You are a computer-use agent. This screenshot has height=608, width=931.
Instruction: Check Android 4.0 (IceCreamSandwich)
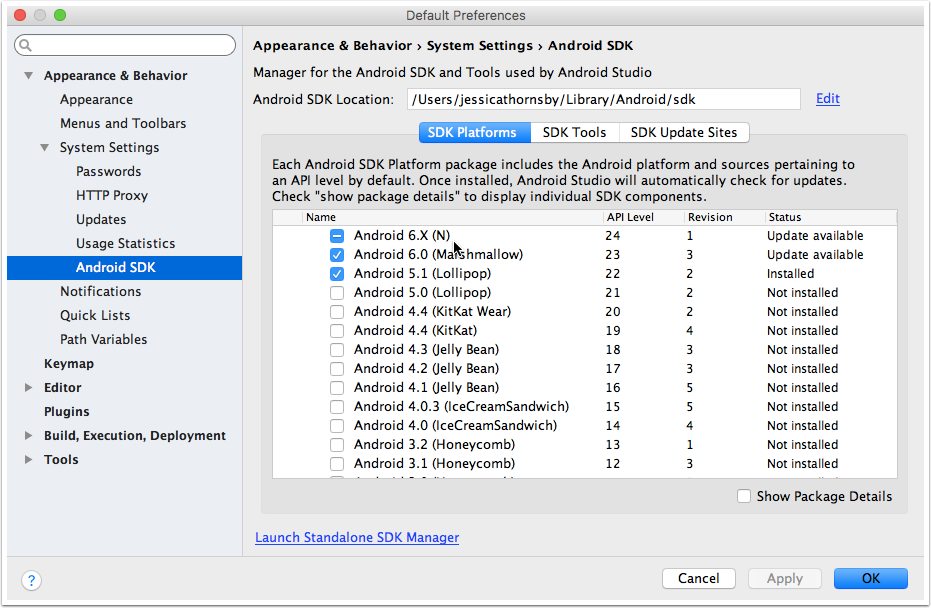[x=337, y=426]
